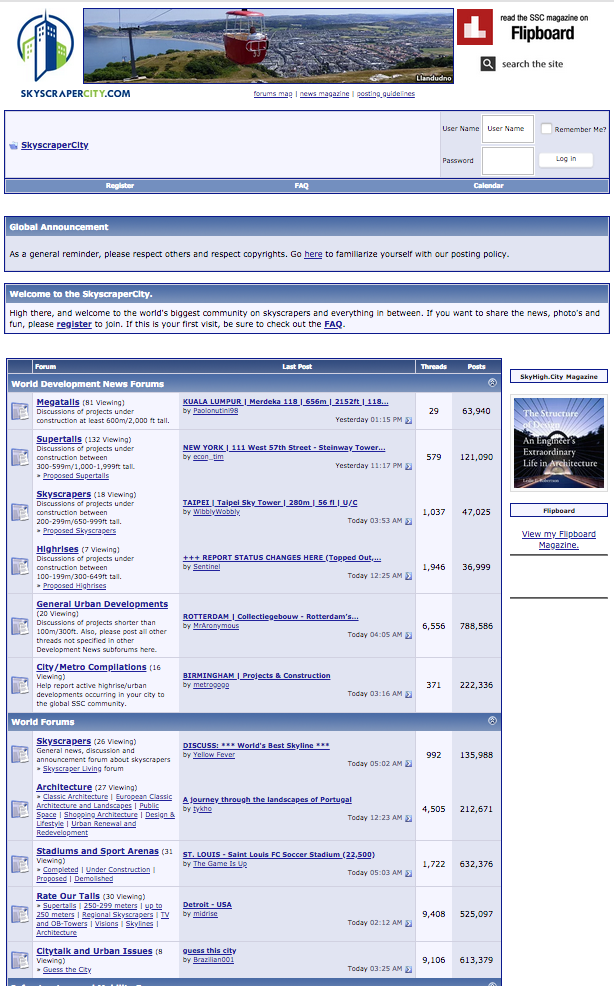Open the Guess the City subforum link
The height and width of the screenshot is (986, 614).
[x=67, y=970]
